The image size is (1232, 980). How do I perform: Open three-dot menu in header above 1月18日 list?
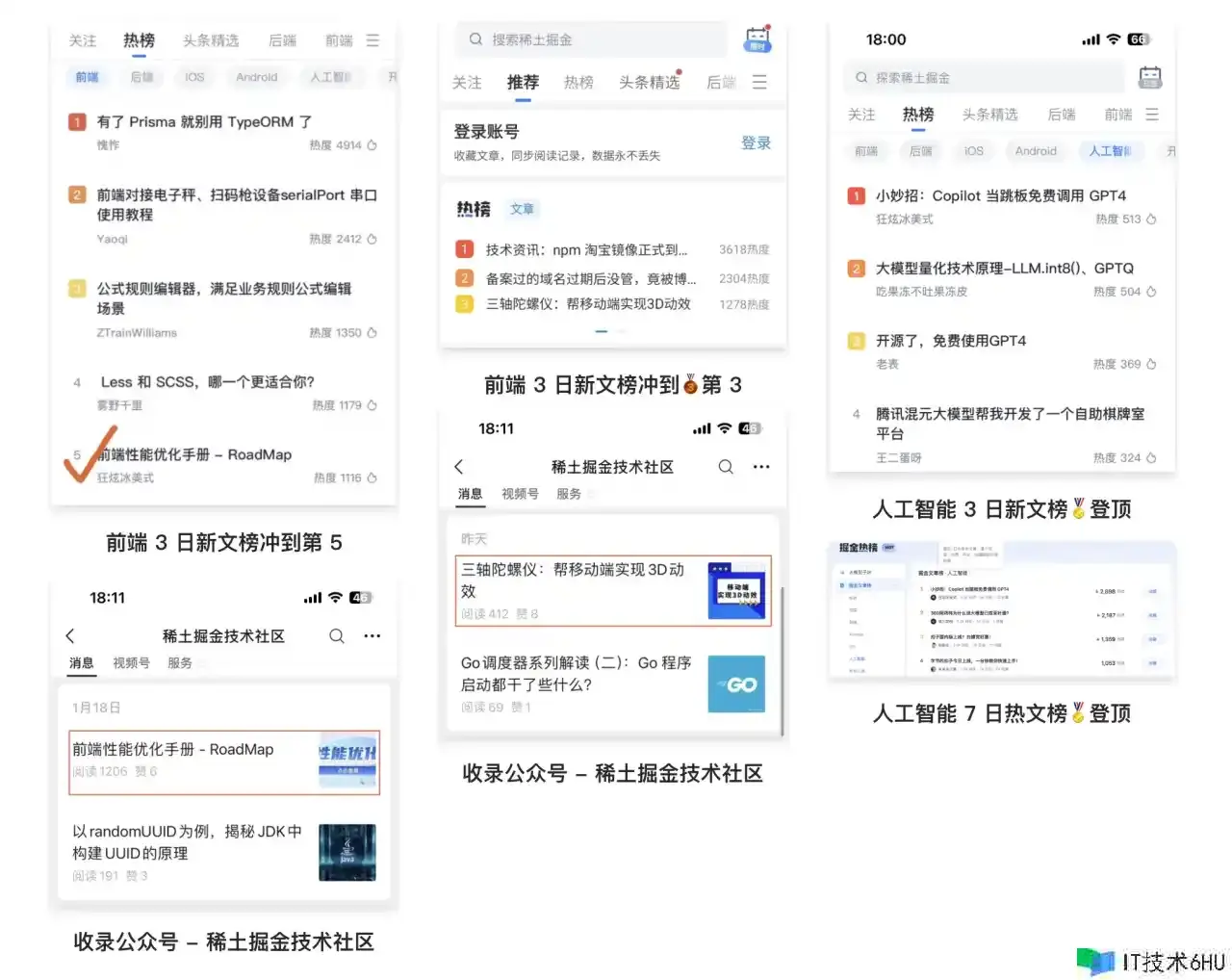(x=372, y=636)
